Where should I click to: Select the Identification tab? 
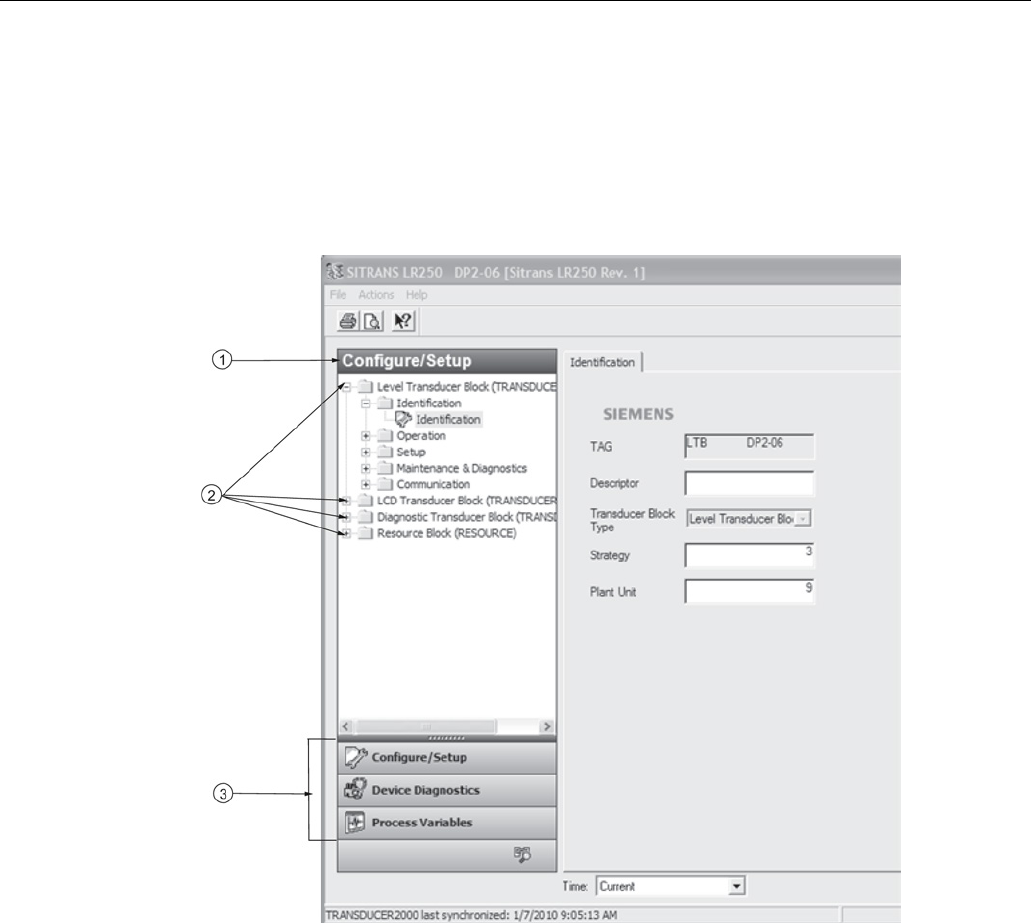(x=602, y=362)
